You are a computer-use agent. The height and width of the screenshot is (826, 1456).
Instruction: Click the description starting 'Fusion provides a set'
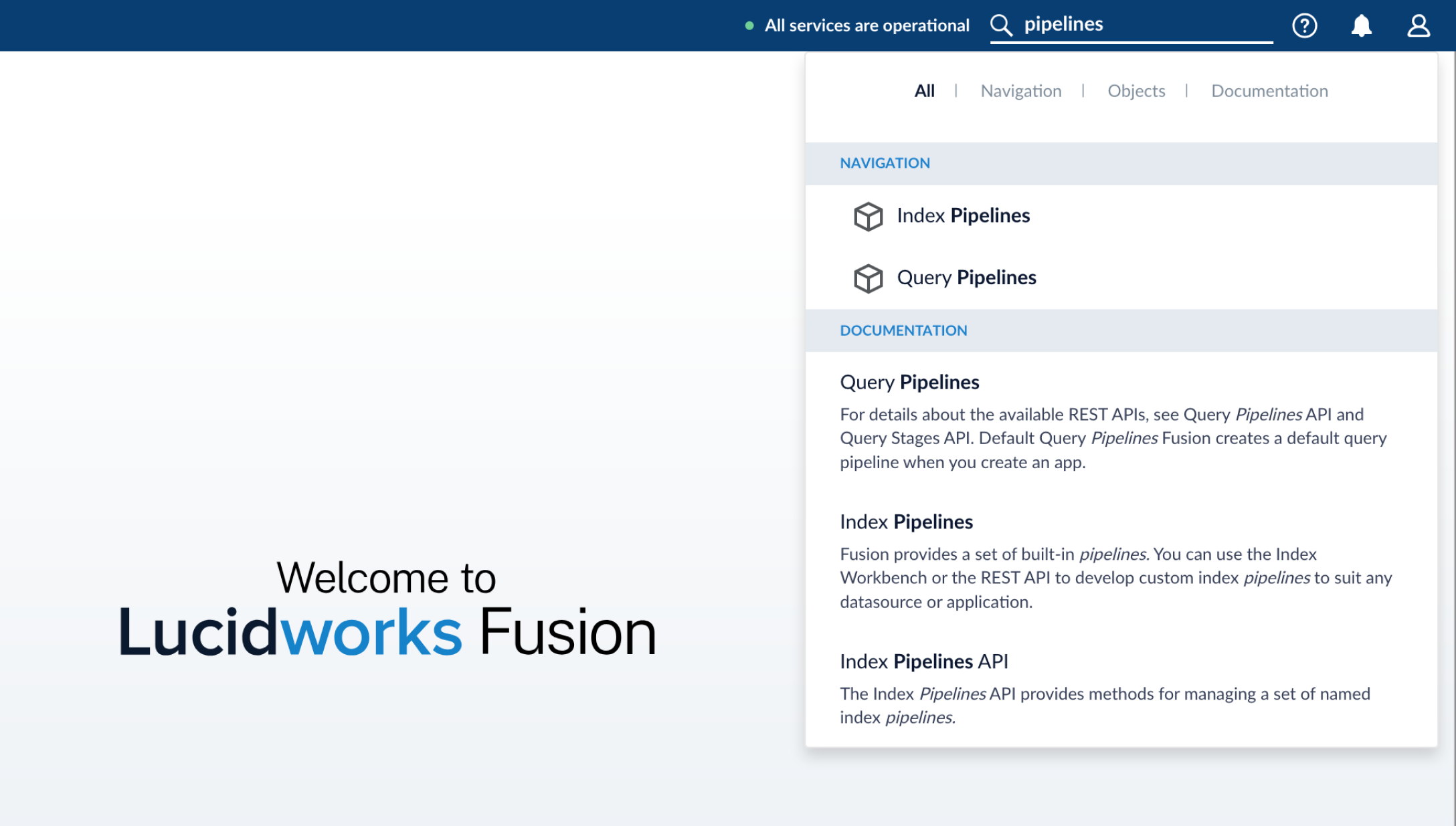click(x=1115, y=578)
